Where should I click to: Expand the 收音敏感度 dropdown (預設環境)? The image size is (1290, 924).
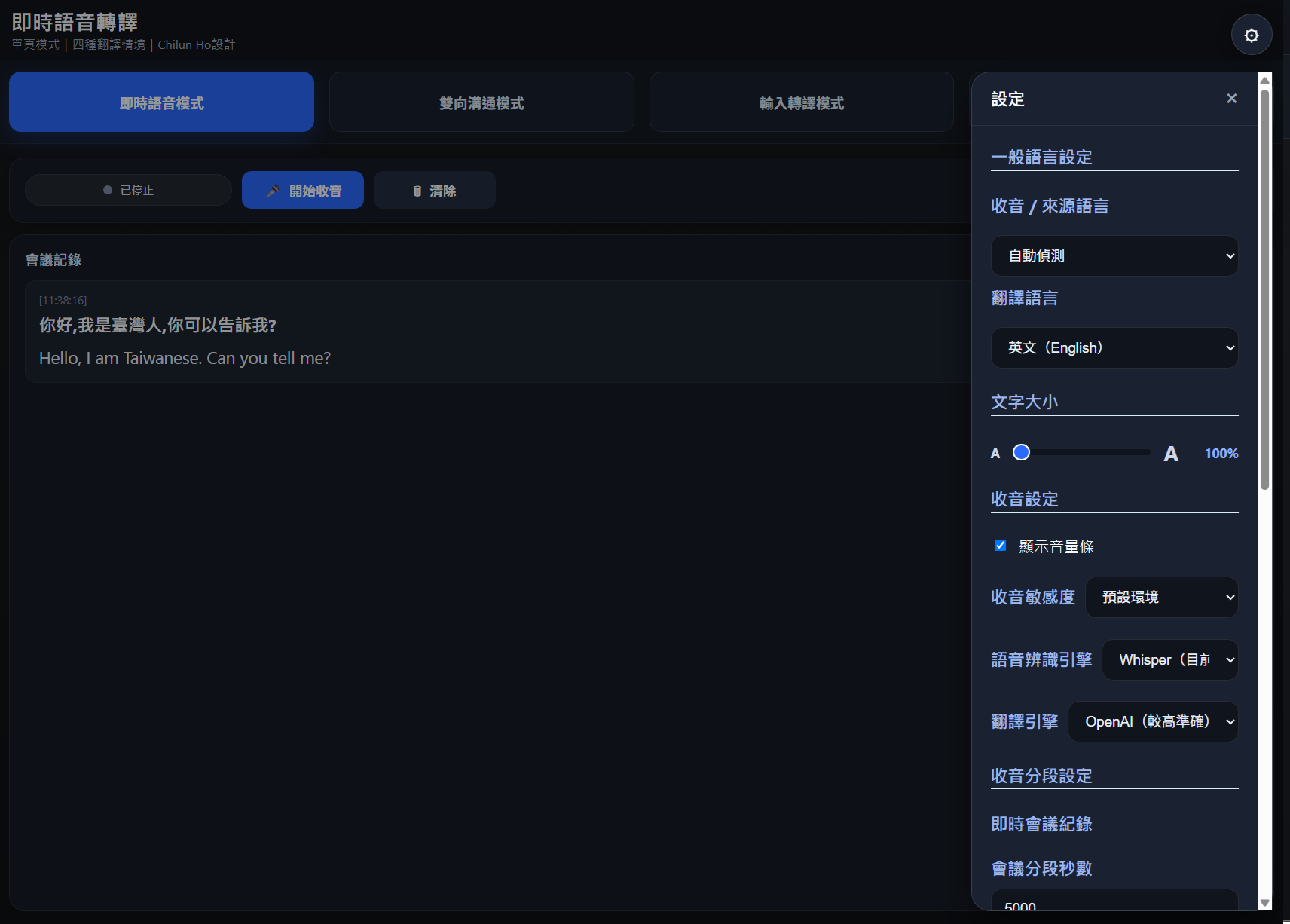pyautogui.click(x=1161, y=598)
